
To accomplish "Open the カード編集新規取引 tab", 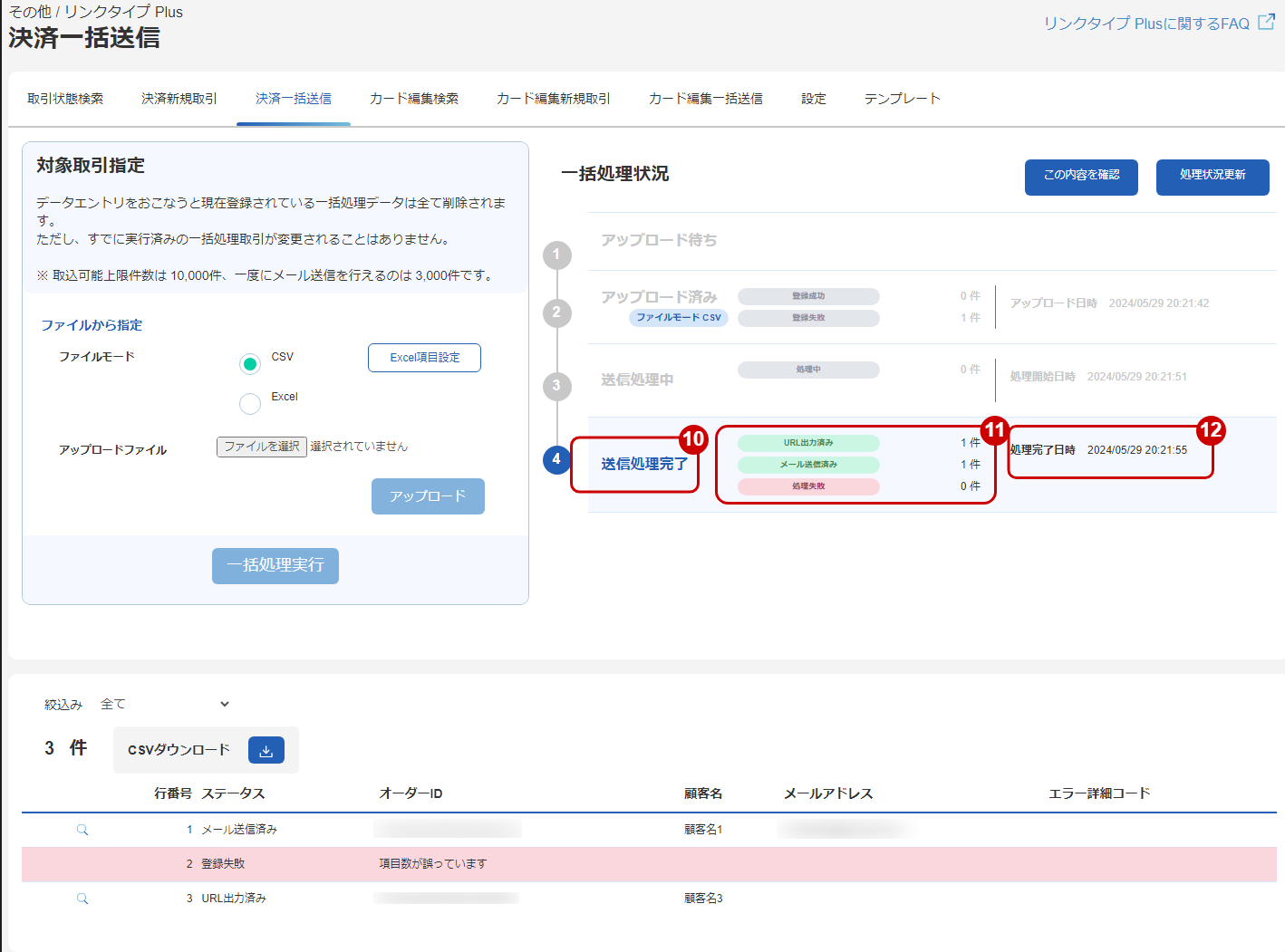I will pos(554,99).
